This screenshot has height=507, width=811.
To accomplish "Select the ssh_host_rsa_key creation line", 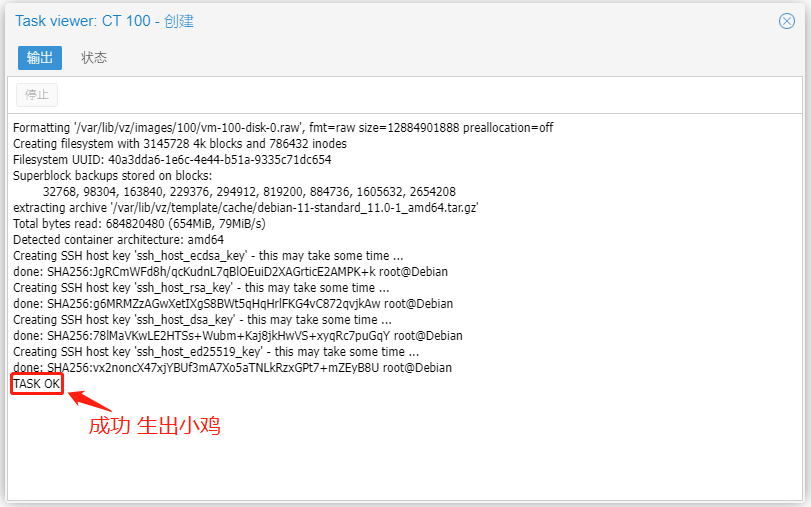I will point(201,288).
